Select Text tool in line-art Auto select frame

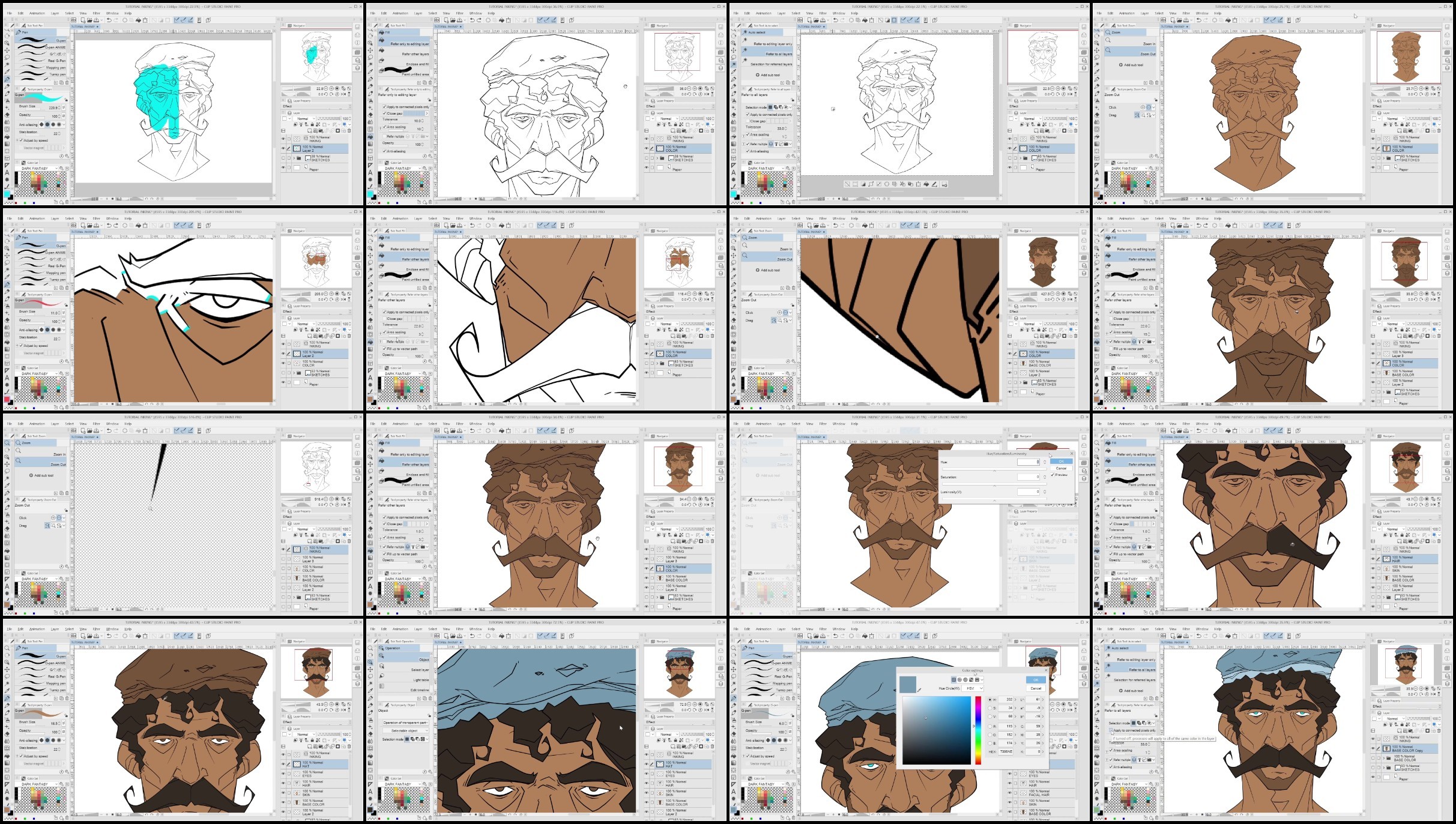(x=734, y=172)
